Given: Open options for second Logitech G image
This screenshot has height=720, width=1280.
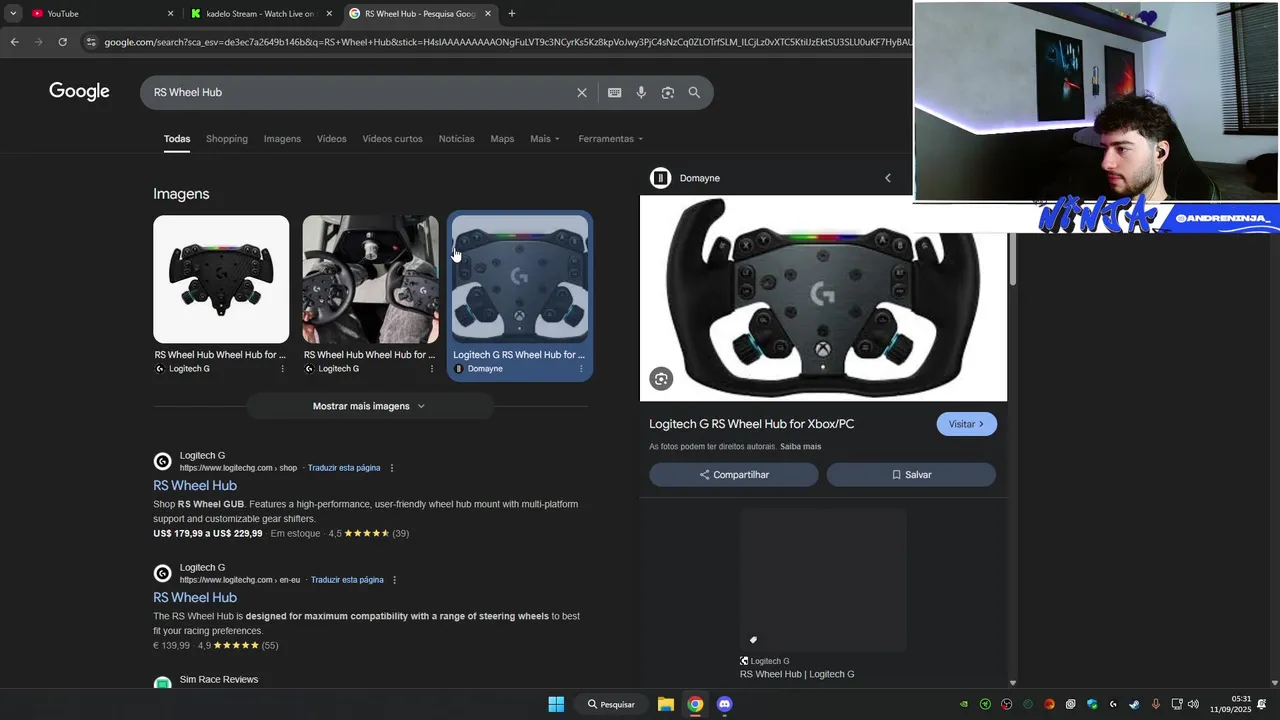Looking at the screenshot, I should tap(432, 368).
